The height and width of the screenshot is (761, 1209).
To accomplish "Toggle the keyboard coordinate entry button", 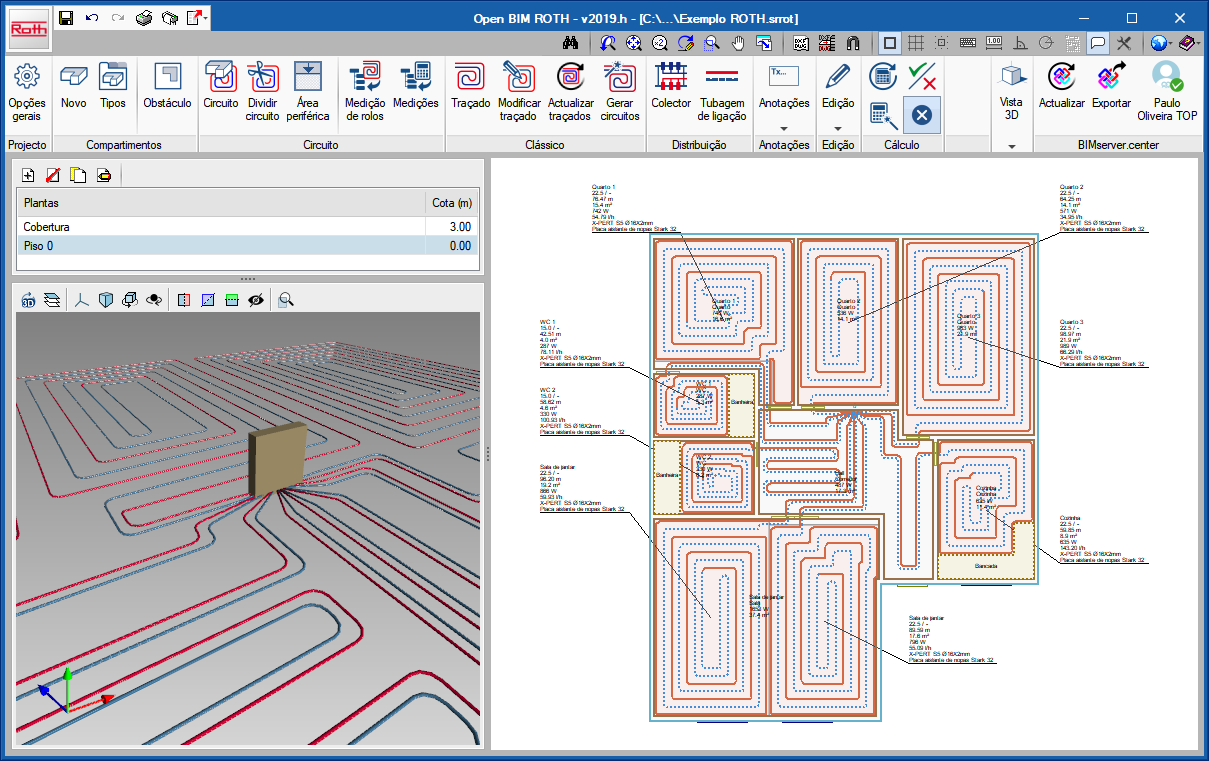I will (x=967, y=43).
